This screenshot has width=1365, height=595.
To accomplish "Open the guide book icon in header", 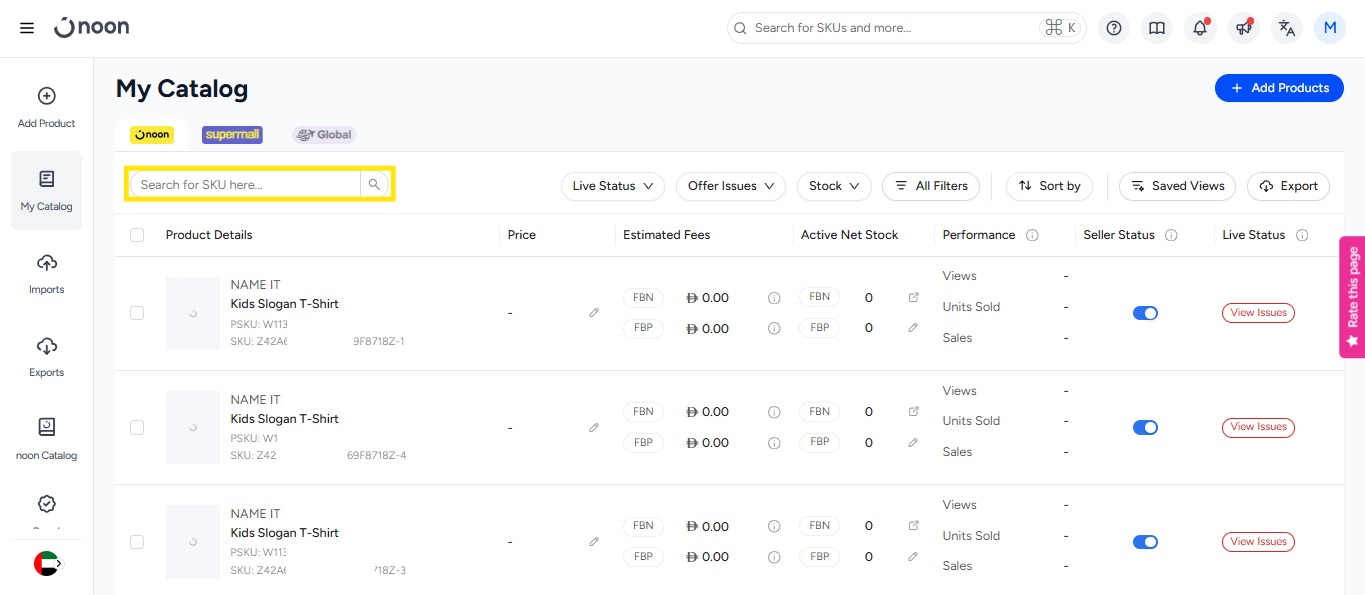I will point(1157,28).
